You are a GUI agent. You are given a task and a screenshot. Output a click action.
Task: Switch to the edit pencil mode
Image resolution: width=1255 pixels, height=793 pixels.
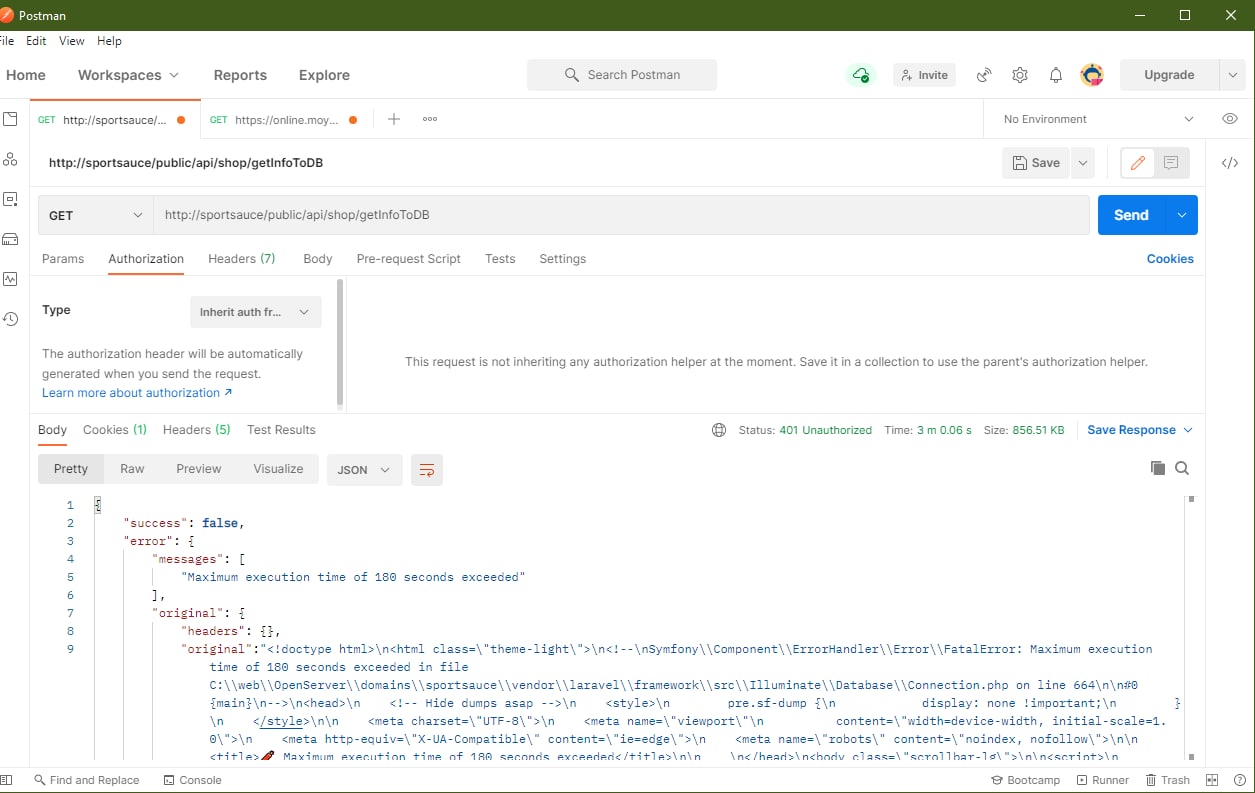pos(1137,163)
